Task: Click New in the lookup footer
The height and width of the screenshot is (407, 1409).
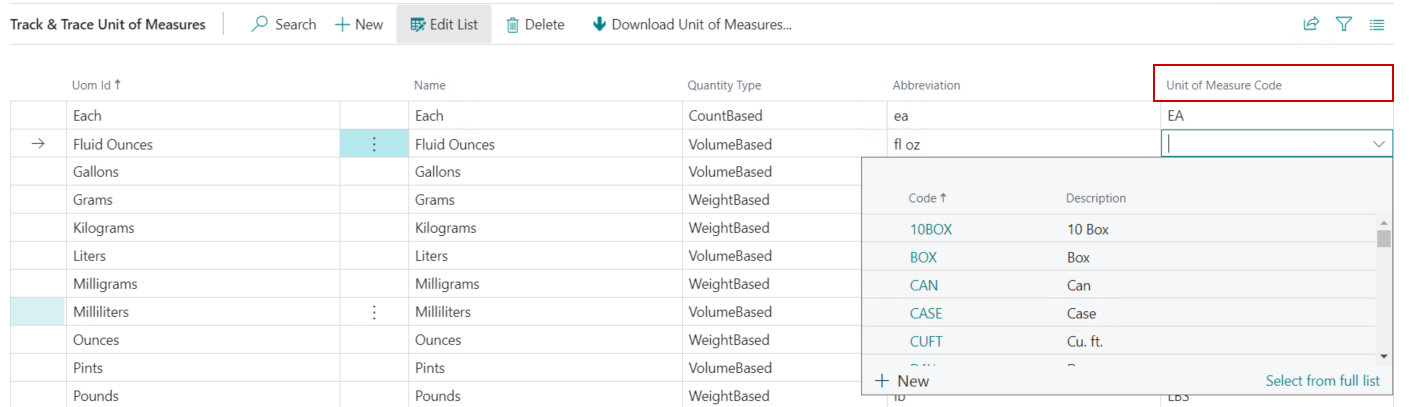Action: (x=902, y=381)
